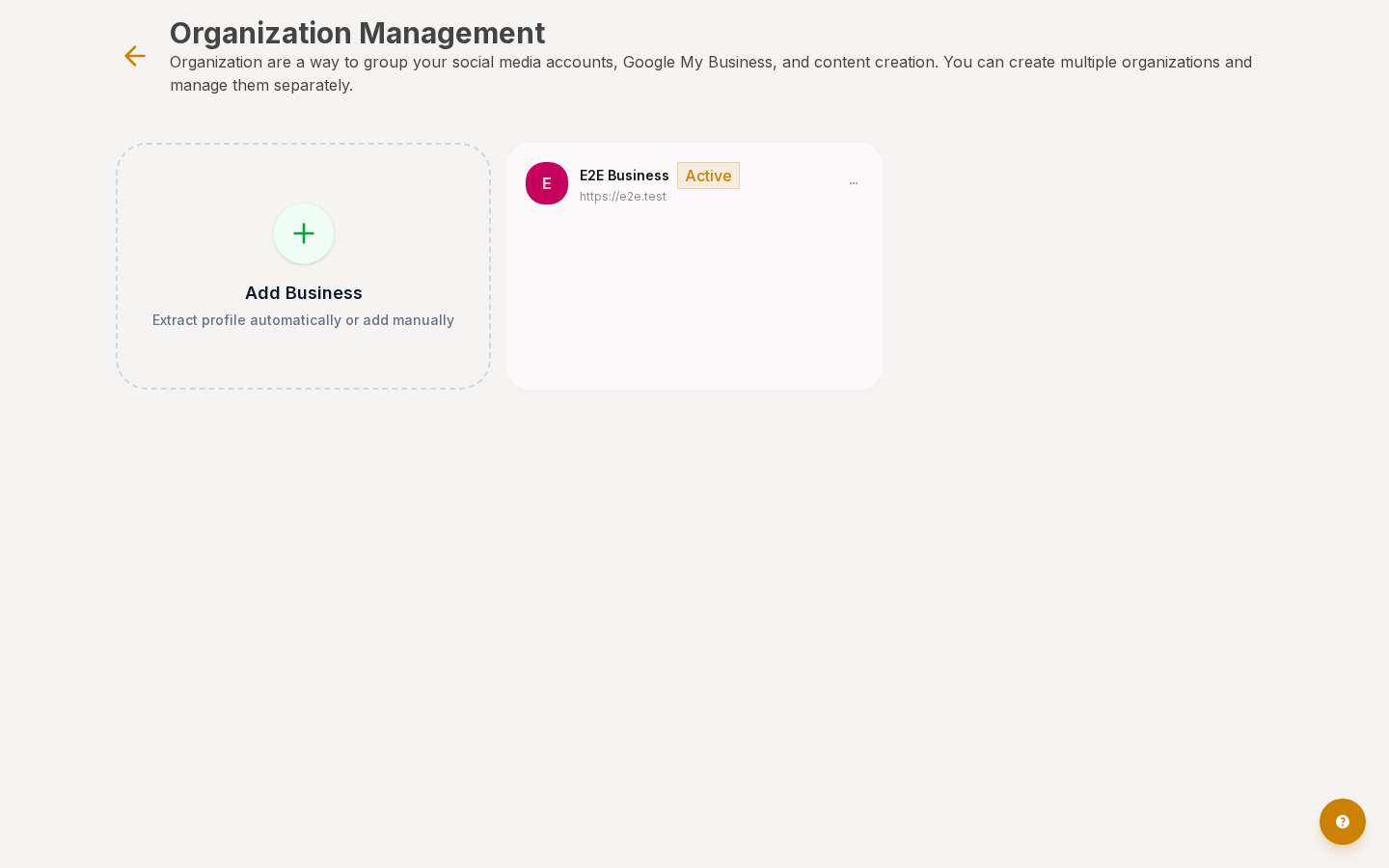Click Extract profile automatically or add manually
This screenshot has height=868, width=1389.
tap(303, 320)
